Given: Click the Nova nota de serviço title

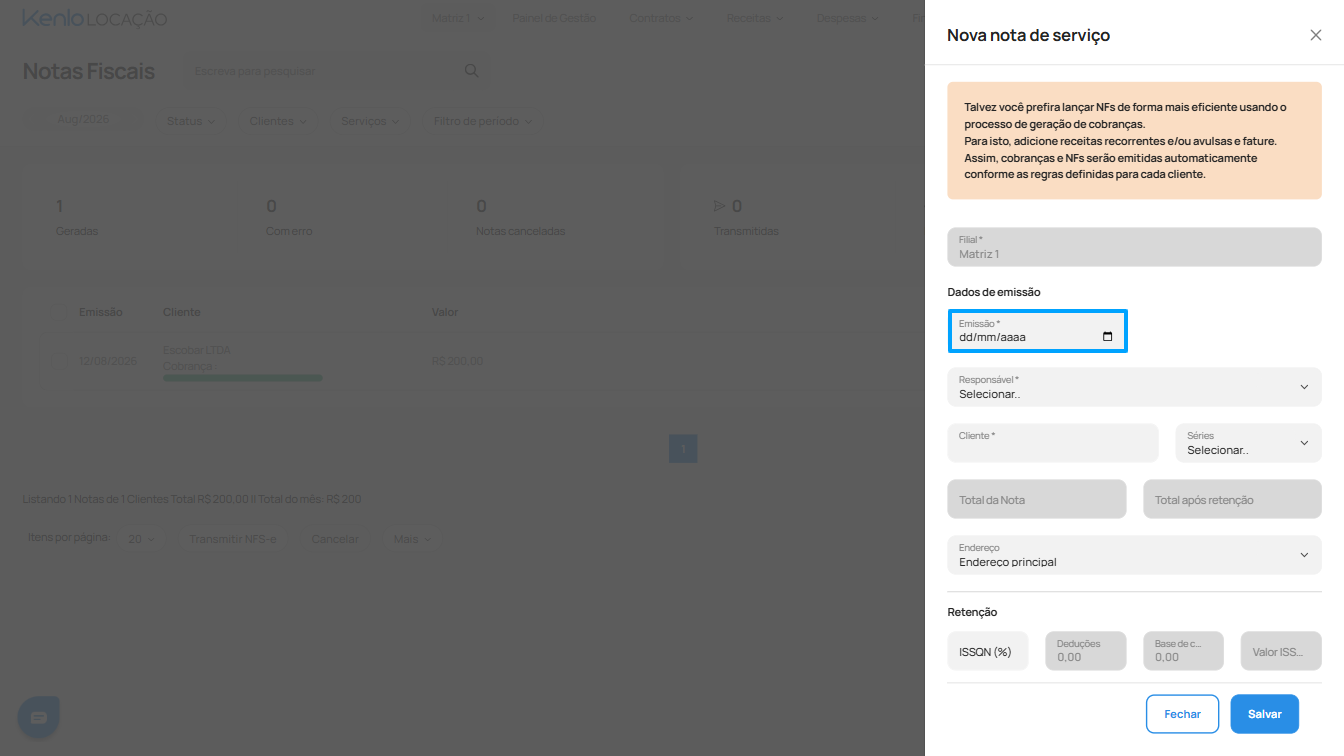Looking at the screenshot, I should (x=1028, y=35).
